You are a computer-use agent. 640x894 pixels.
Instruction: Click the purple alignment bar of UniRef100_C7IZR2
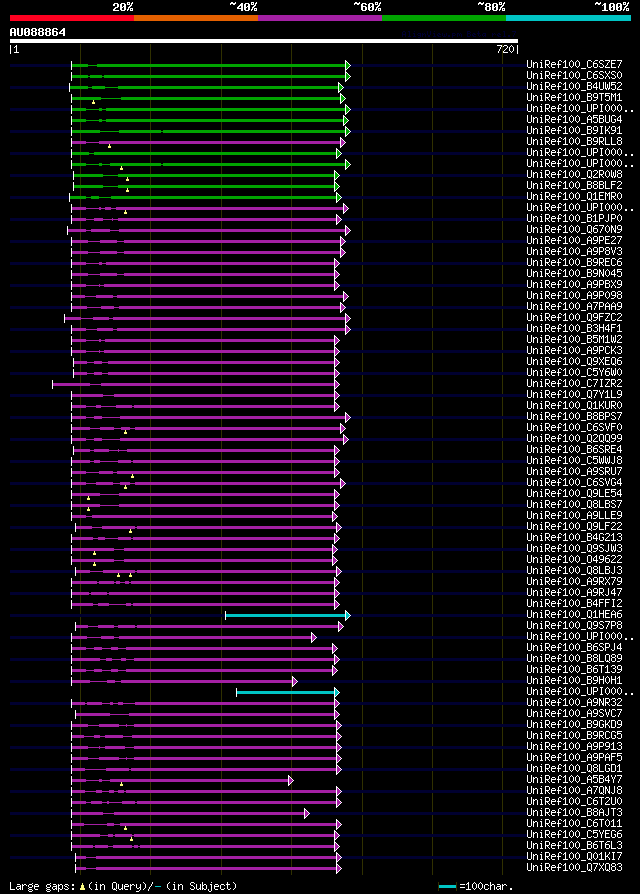tap(194, 385)
